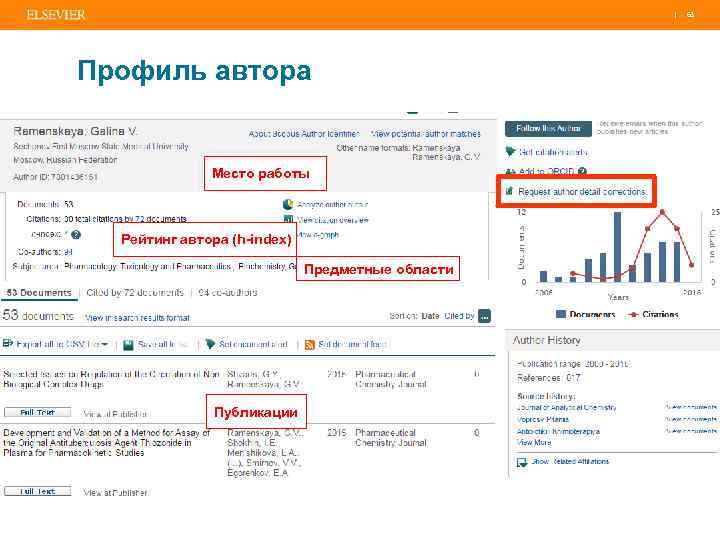
Task: Open the sort options ellipsis button
Action: 484,316
